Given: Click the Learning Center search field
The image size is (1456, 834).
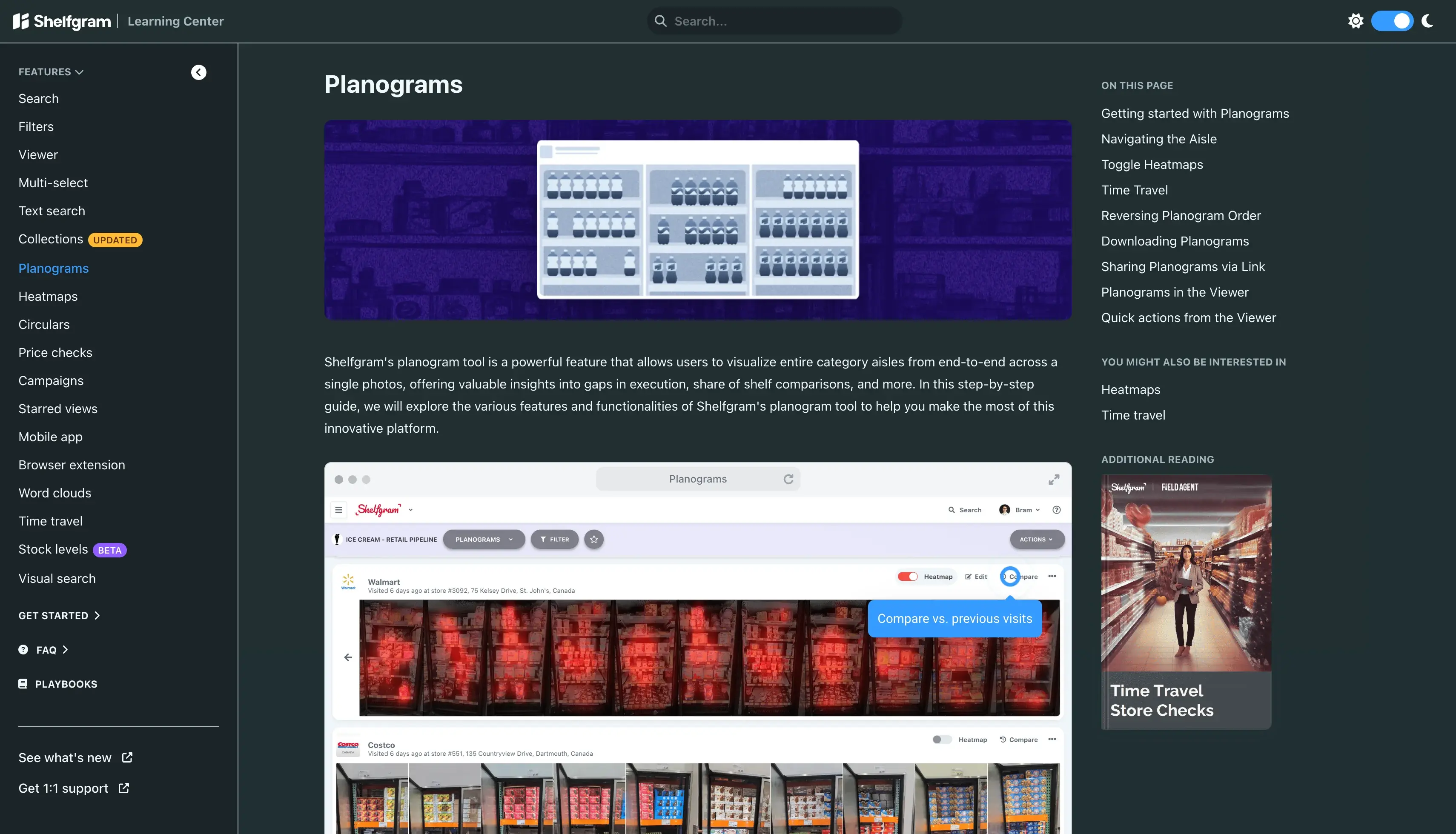Looking at the screenshot, I should pos(774,21).
